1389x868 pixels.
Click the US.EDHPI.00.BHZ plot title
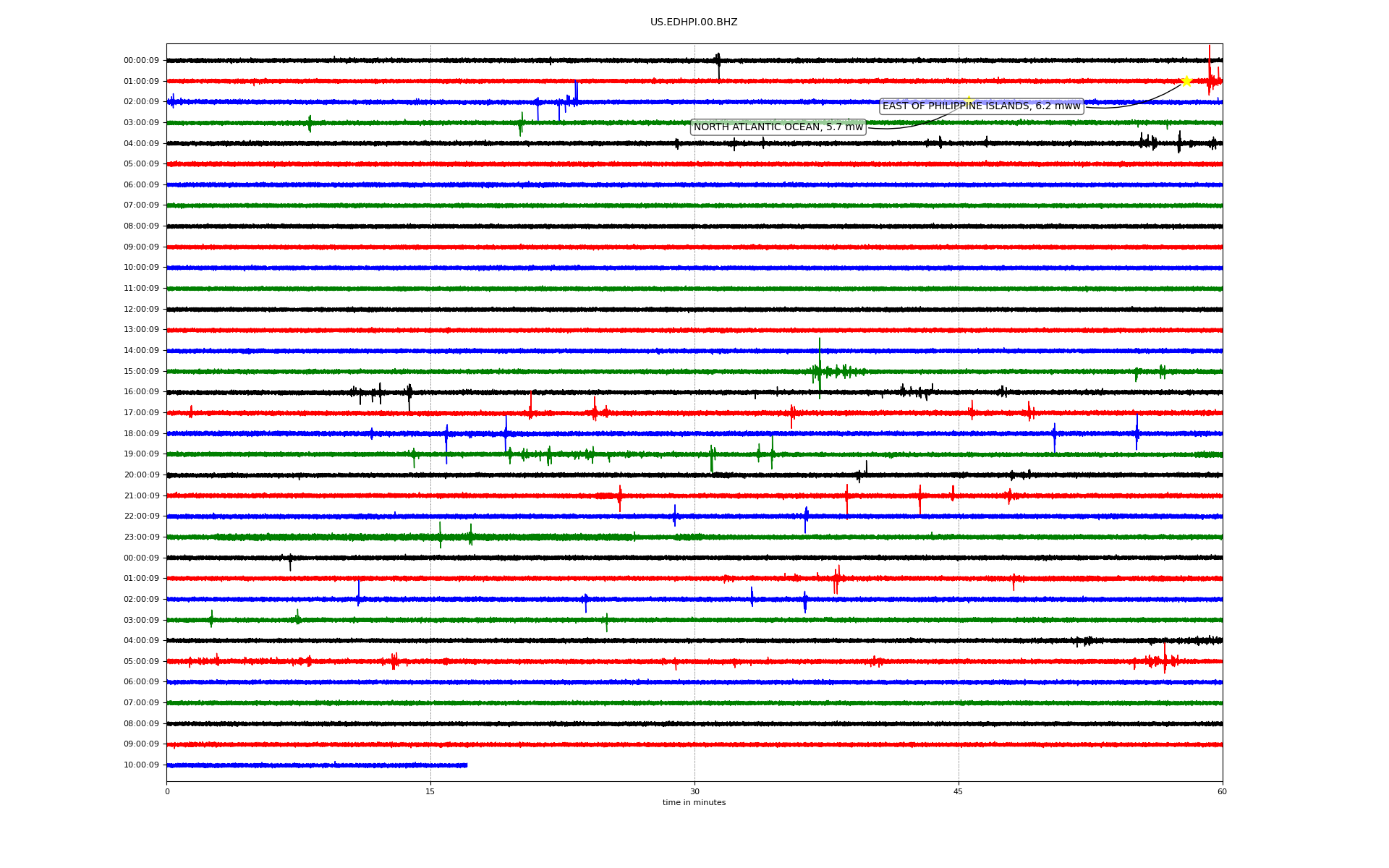coord(694,22)
